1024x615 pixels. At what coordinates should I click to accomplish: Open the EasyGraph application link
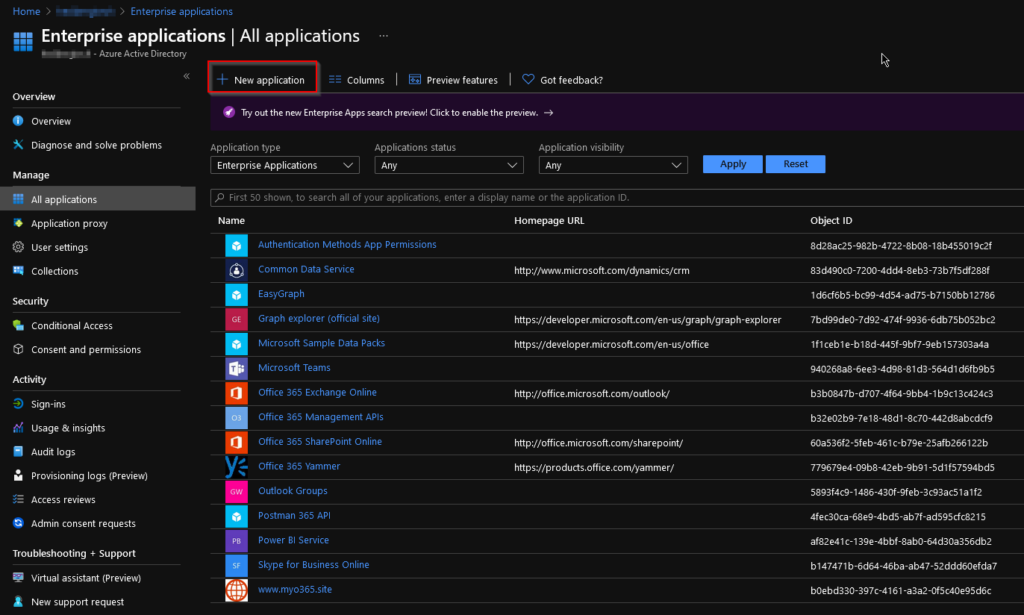click(x=281, y=294)
